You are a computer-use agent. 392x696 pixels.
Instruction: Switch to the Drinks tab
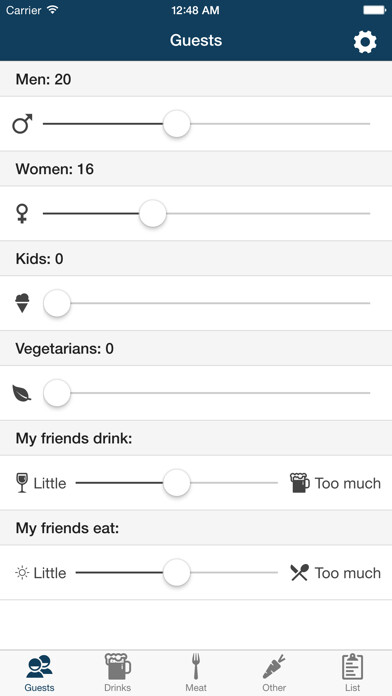(x=118, y=673)
